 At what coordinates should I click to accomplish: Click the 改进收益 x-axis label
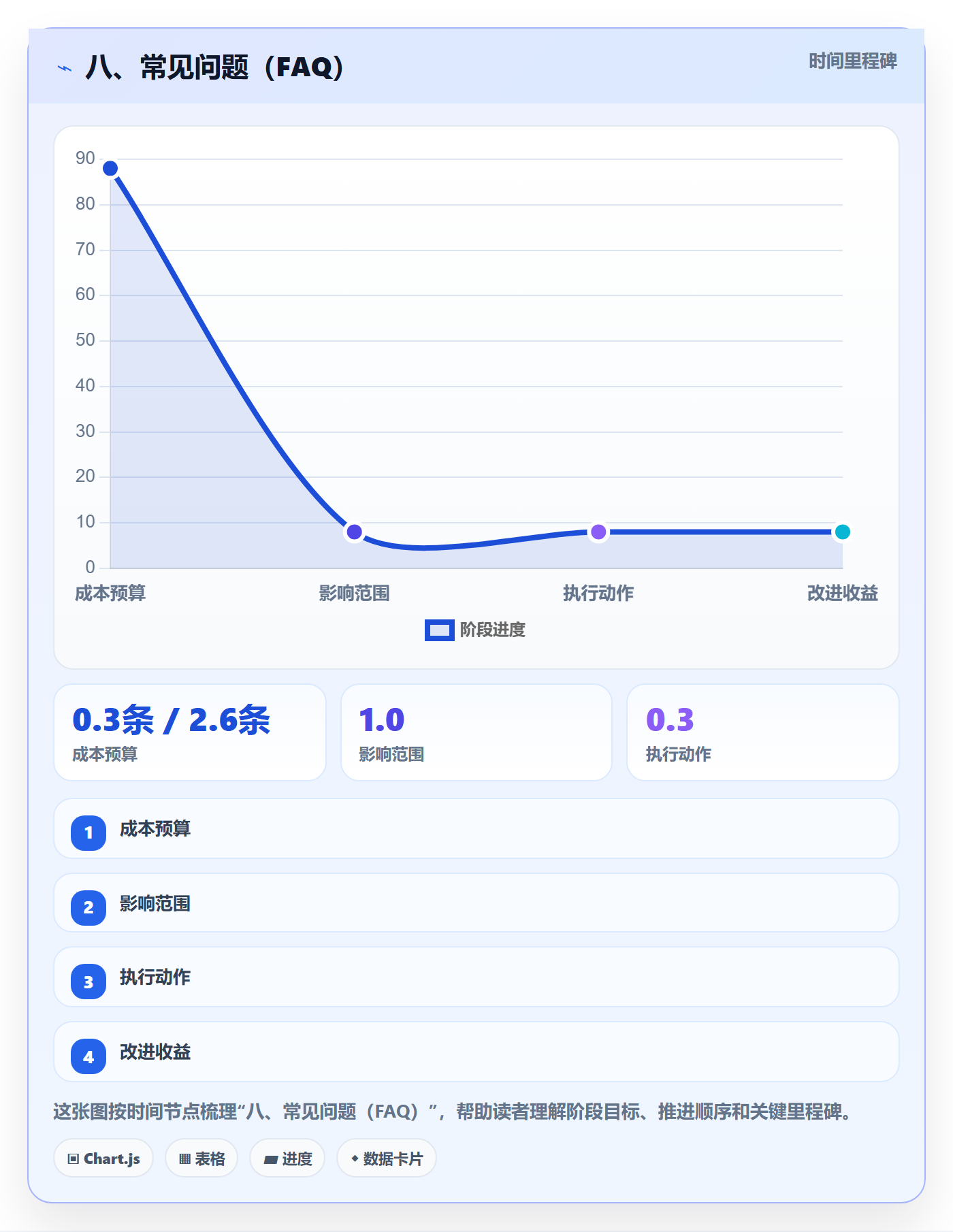(x=842, y=594)
